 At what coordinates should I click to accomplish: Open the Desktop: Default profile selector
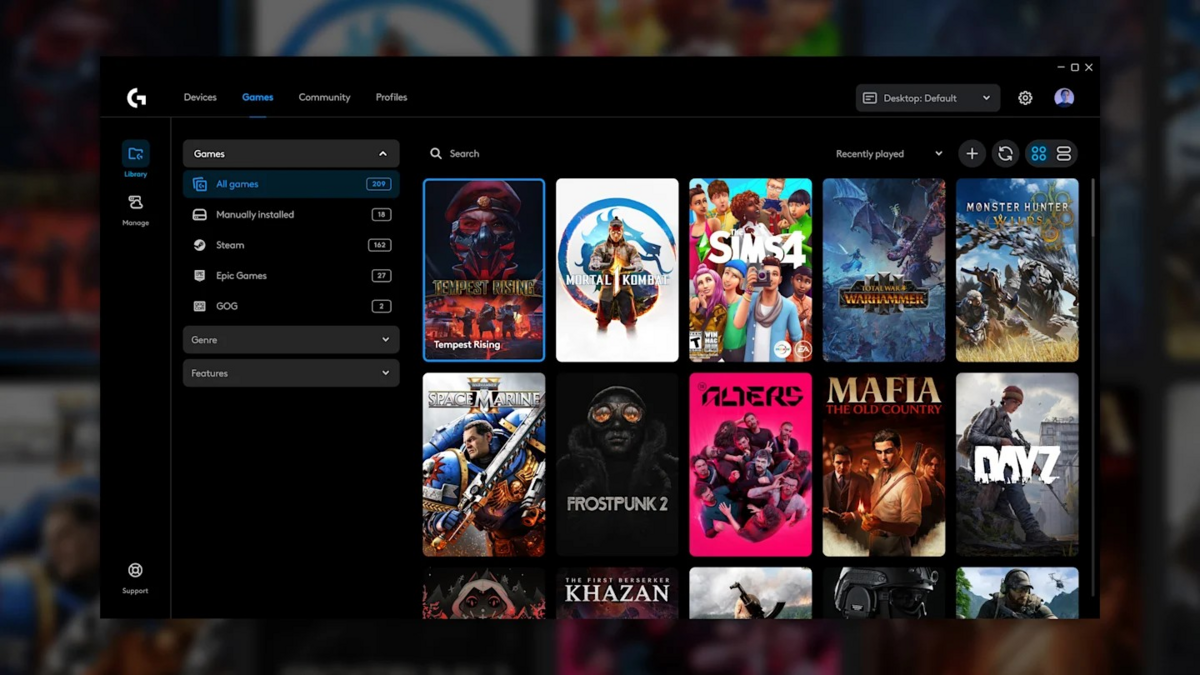coord(926,97)
